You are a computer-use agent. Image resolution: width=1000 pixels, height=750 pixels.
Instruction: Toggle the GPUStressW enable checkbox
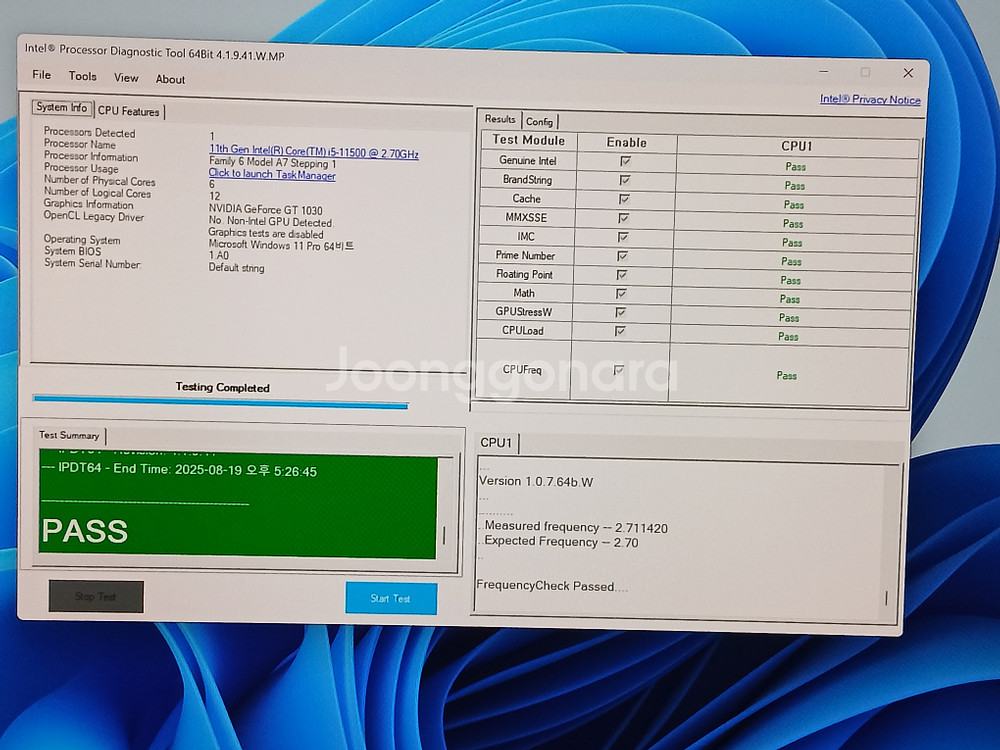point(621,312)
